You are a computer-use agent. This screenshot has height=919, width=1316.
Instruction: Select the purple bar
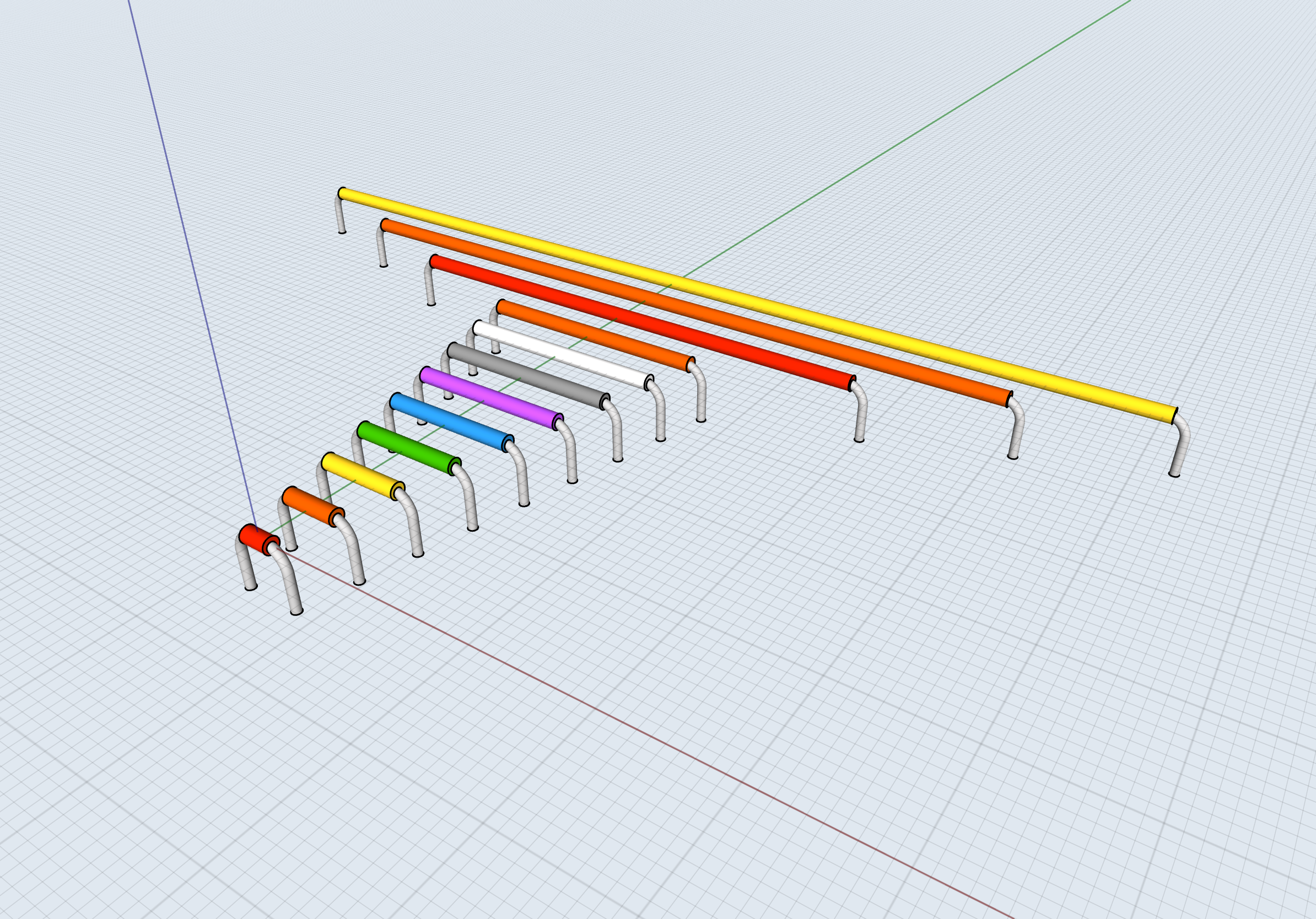(x=491, y=398)
